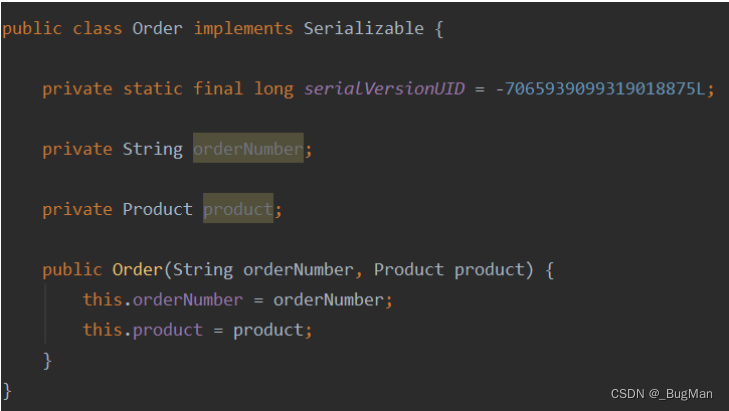Click this.orderNumber on the assignment line
This screenshot has height=411, width=729.
[x=162, y=300]
